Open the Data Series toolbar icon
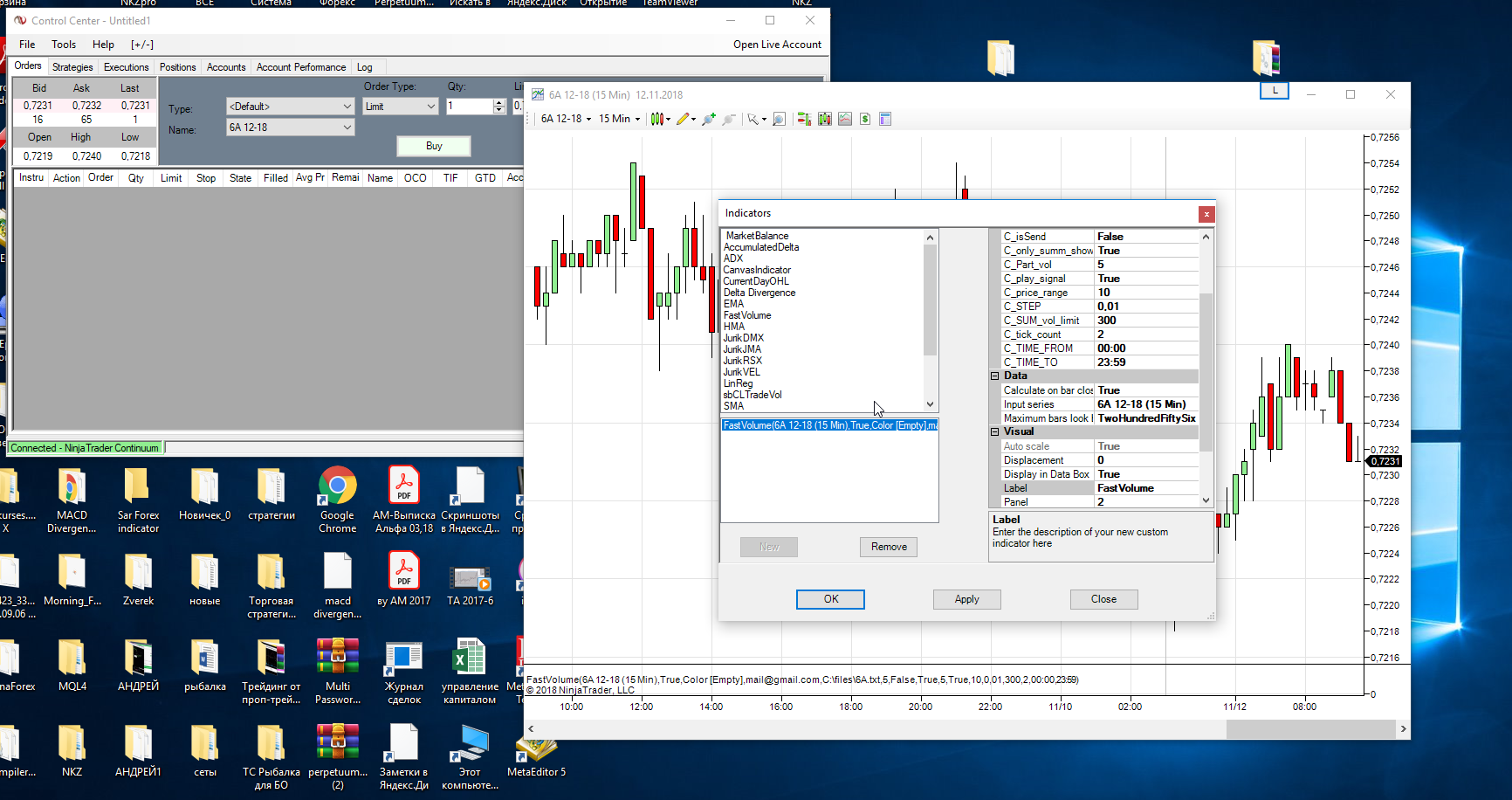 825,119
